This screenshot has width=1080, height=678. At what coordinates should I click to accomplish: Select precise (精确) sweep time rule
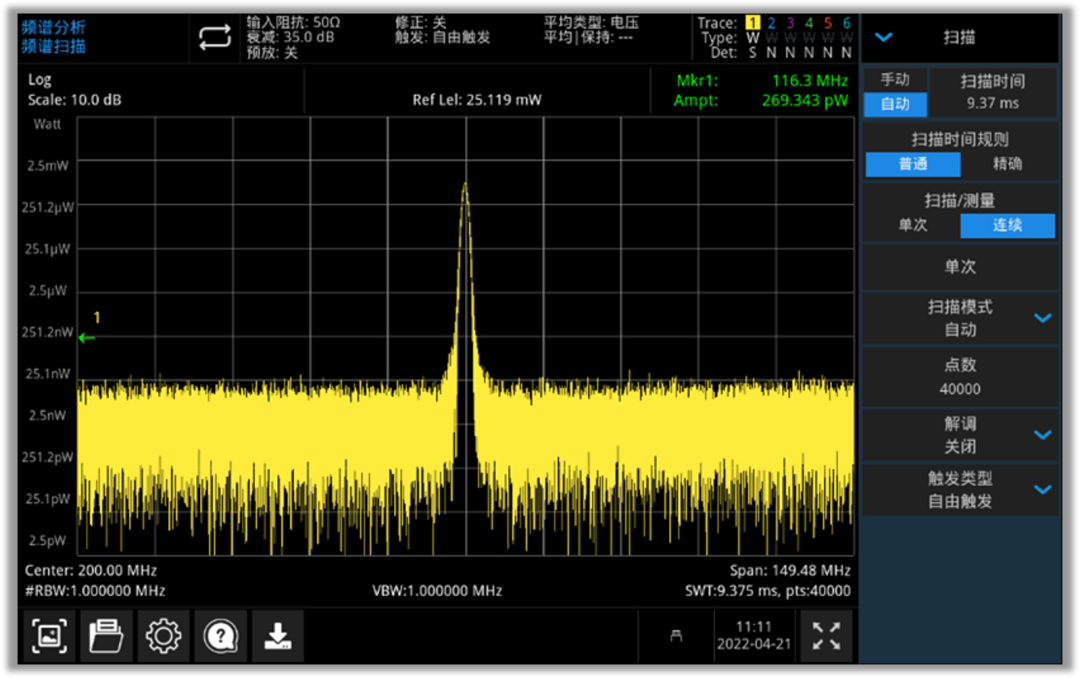click(1007, 164)
